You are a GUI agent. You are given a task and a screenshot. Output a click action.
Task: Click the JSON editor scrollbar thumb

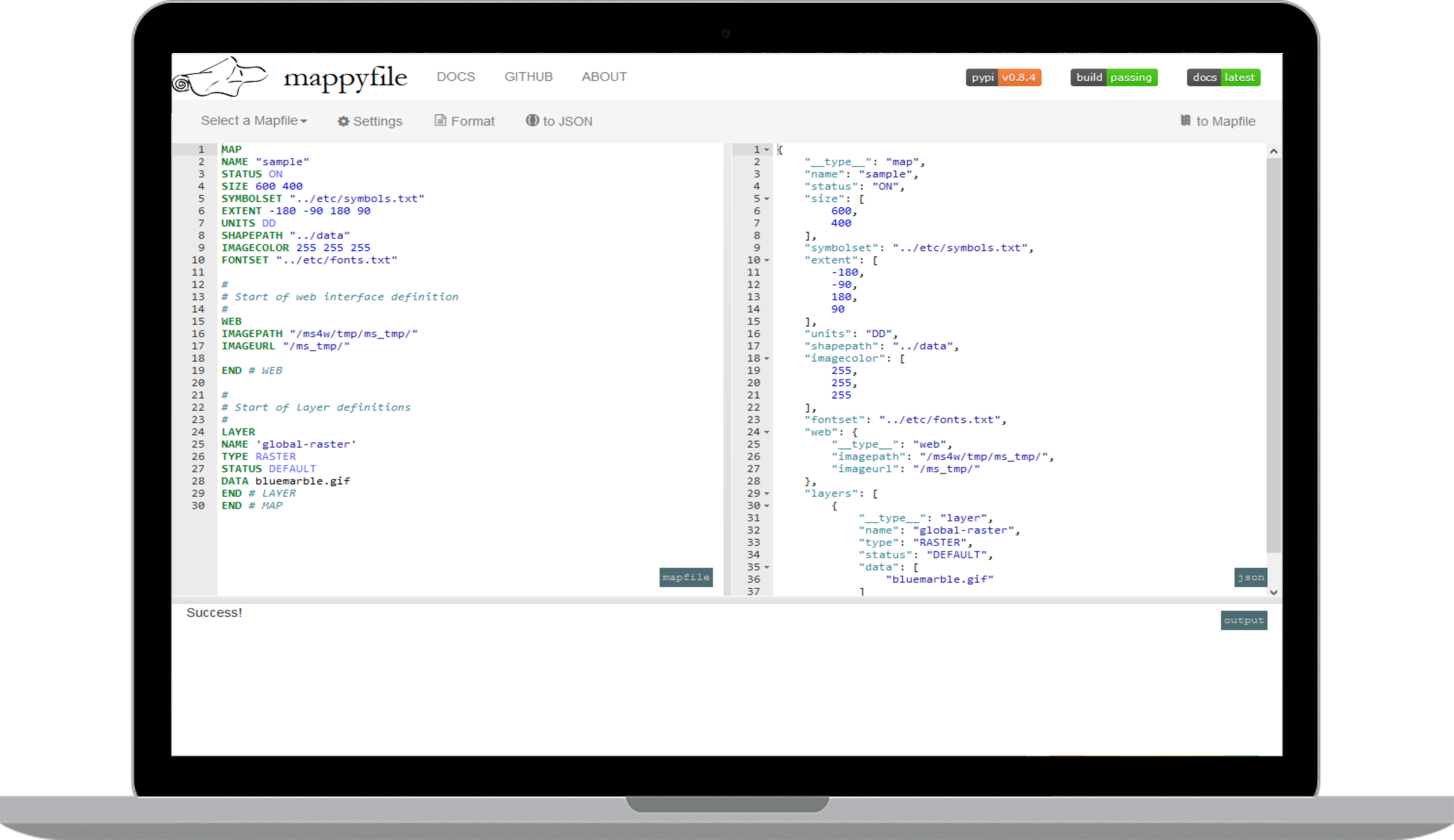point(1273,355)
